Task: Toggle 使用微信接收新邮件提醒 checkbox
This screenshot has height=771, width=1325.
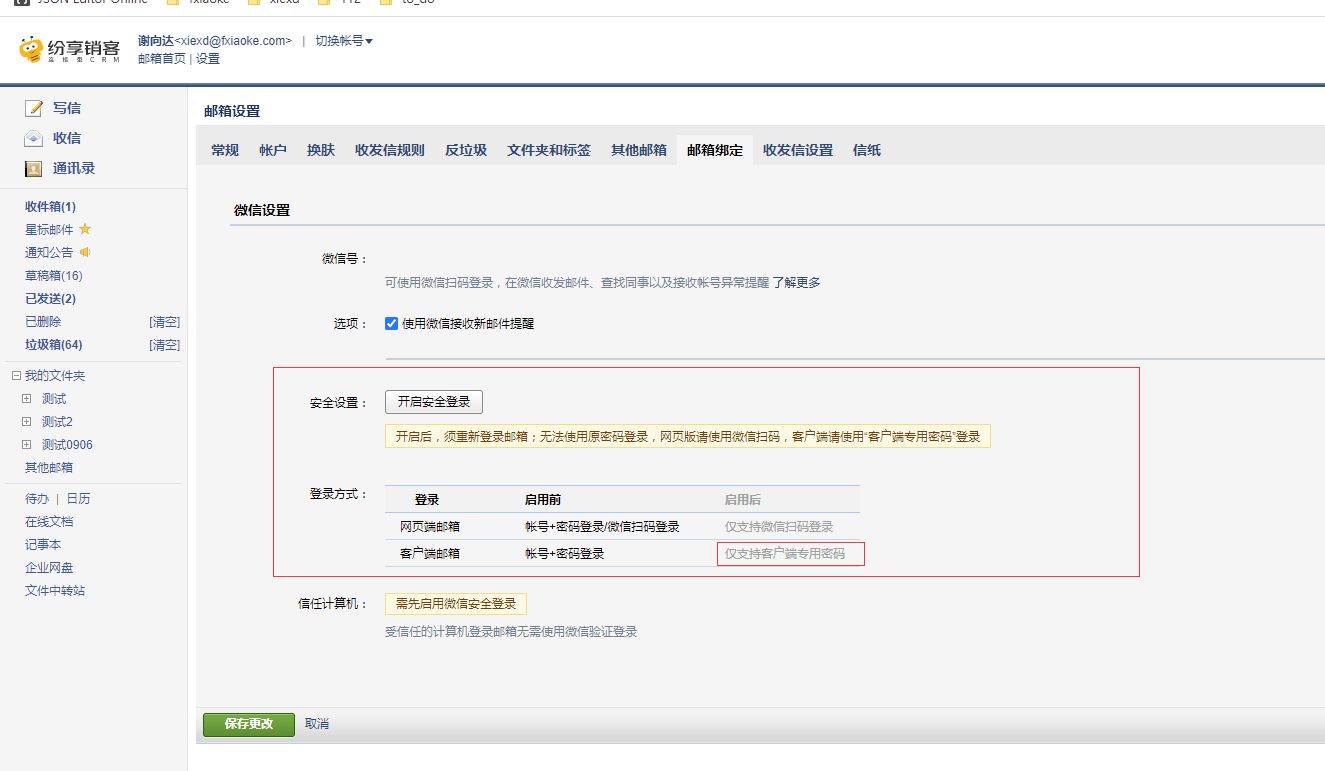Action: pyautogui.click(x=392, y=324)
